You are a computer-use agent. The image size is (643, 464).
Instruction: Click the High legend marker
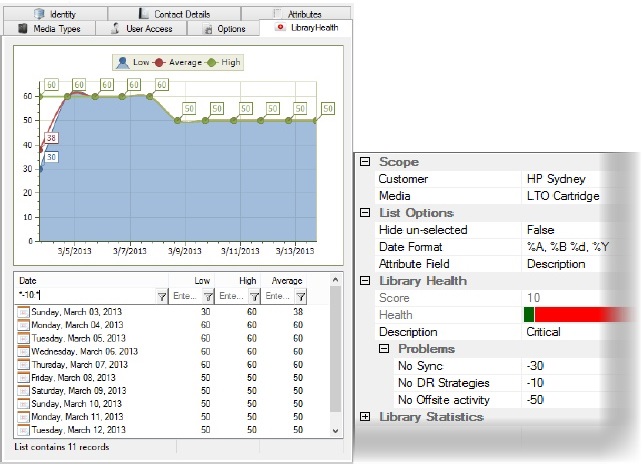coord(211,62)
